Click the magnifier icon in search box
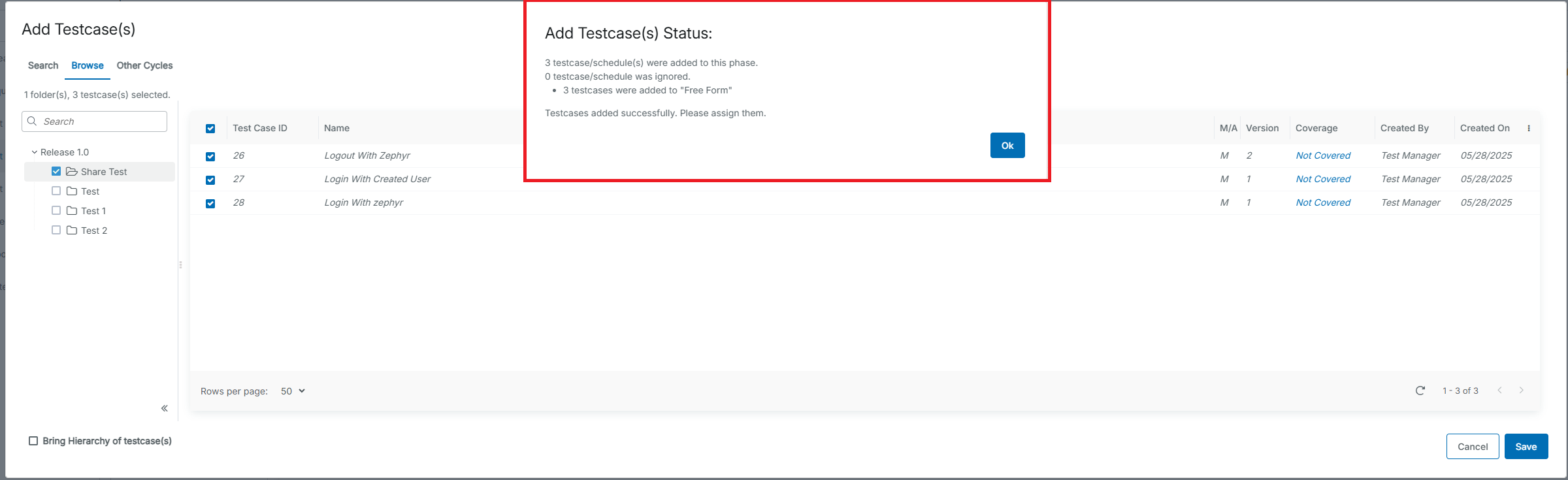1568x480 pixels. tap(32, 121)
